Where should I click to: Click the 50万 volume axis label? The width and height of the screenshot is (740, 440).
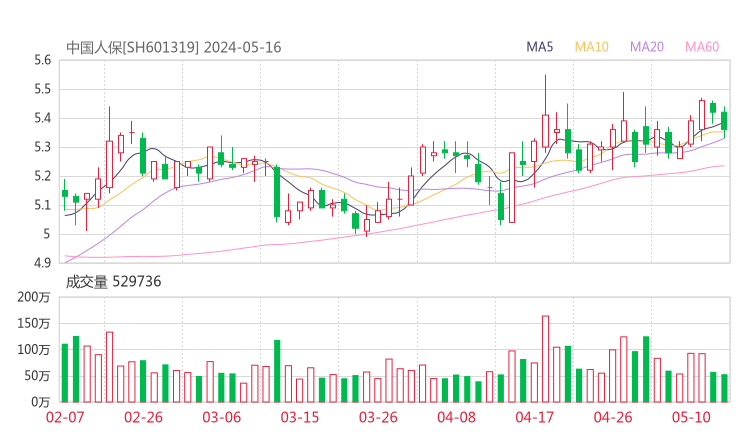click(37, 376)
